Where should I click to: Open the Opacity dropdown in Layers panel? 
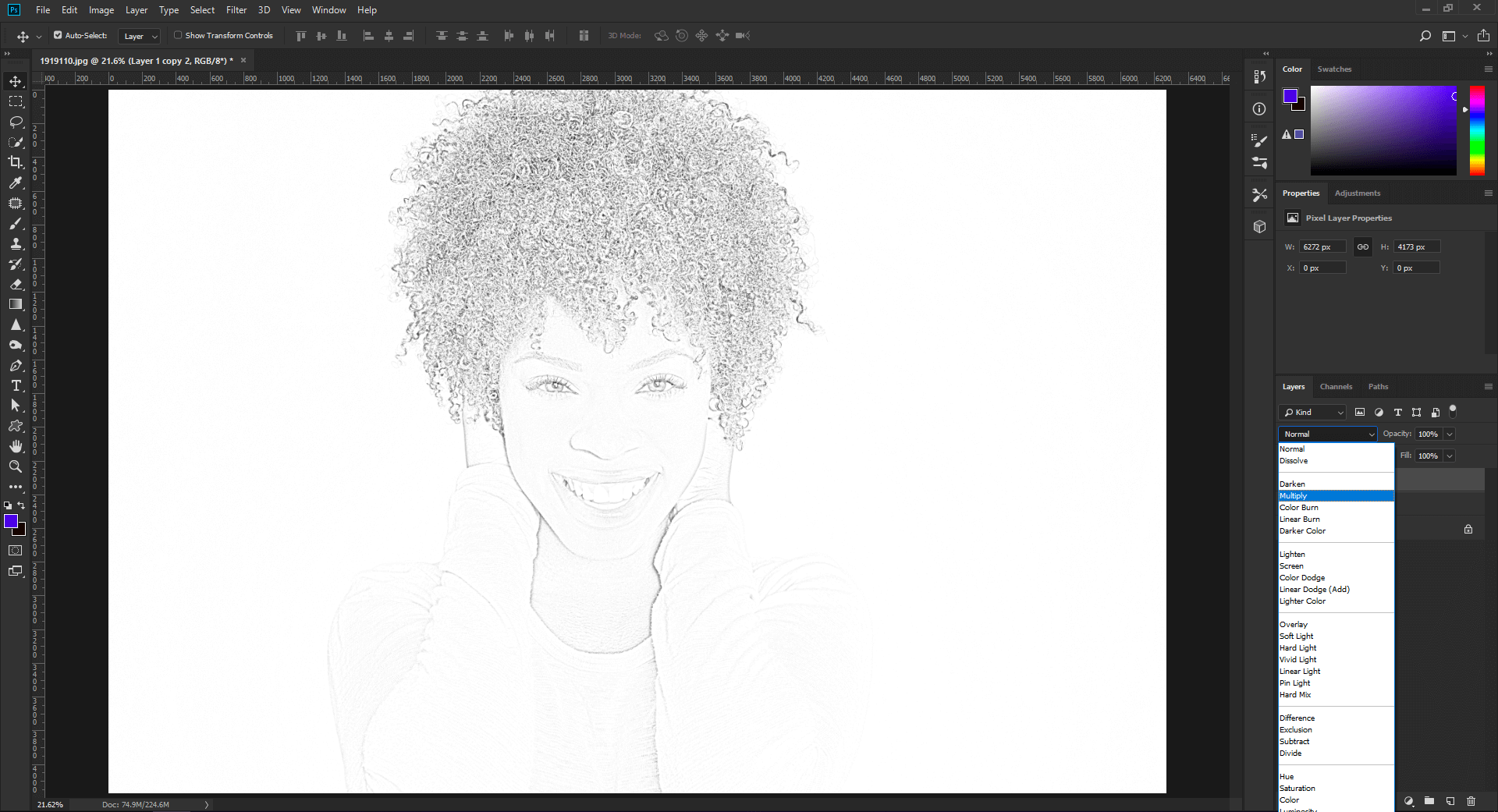(x=1450, y=434)
